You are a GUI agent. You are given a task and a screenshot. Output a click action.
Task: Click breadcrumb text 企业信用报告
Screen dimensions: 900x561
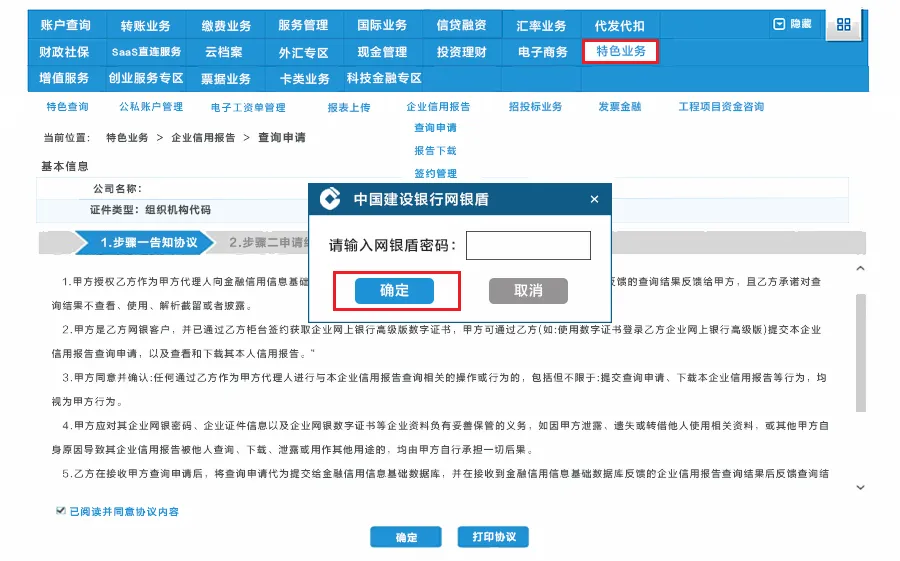pyautogui.click(x=203, y=138)
